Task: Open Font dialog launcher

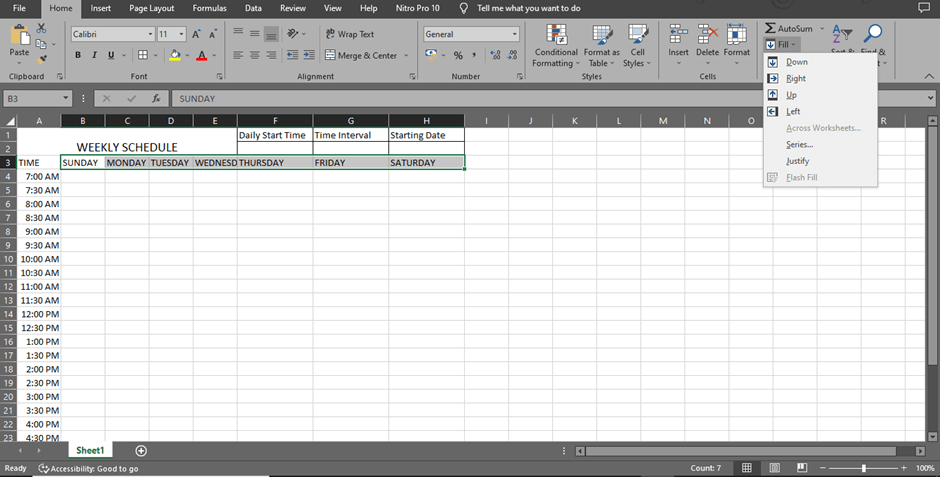Action: tap(219, 76)
